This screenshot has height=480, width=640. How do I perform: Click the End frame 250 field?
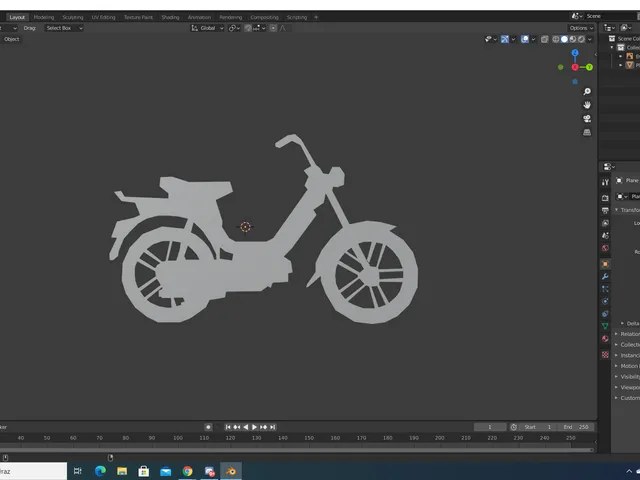point(576,427)
